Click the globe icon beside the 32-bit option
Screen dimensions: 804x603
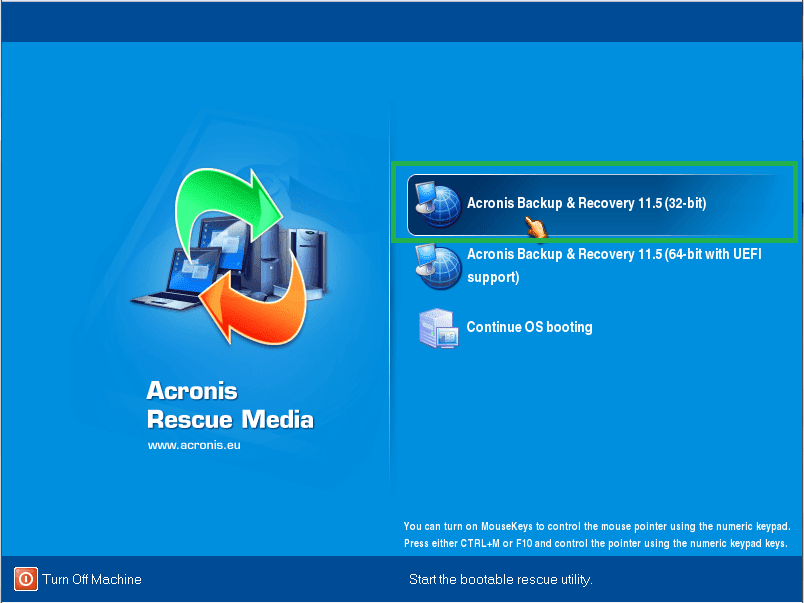click(438, 204)
